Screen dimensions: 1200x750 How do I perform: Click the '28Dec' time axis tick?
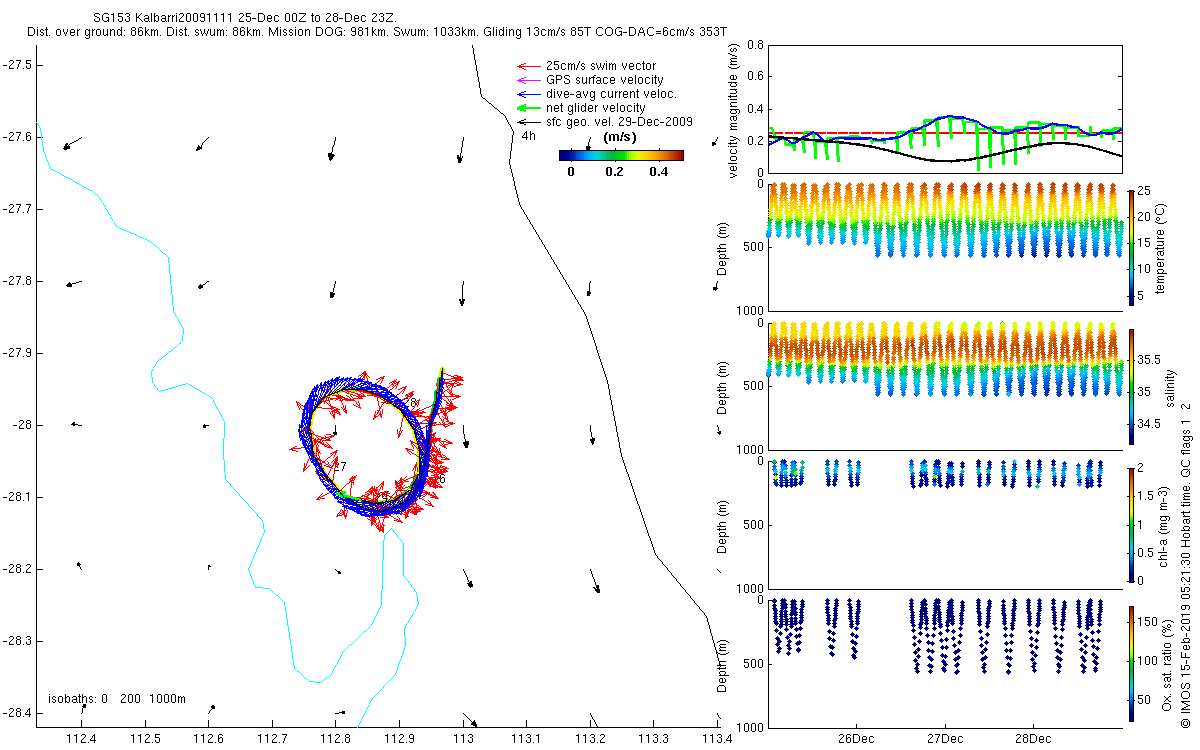pyautogui.click(x=1032, y=739)
